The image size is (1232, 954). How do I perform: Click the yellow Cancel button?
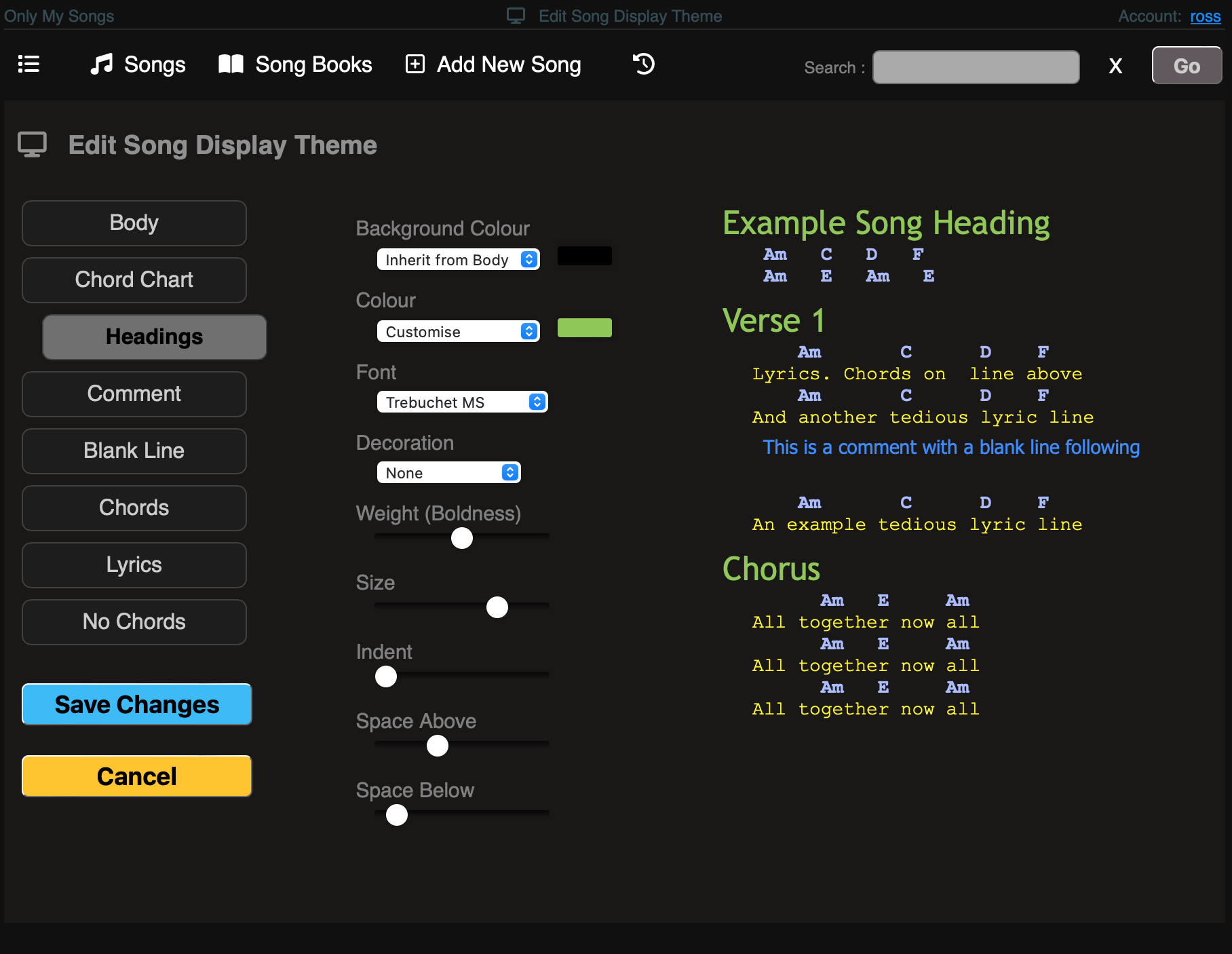pyautogui.click(x=137, y=776)
